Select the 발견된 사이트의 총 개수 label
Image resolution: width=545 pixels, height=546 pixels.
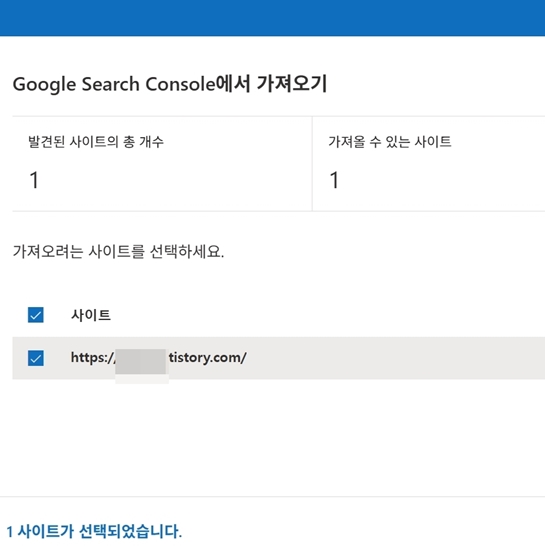(x=96, y=142)
